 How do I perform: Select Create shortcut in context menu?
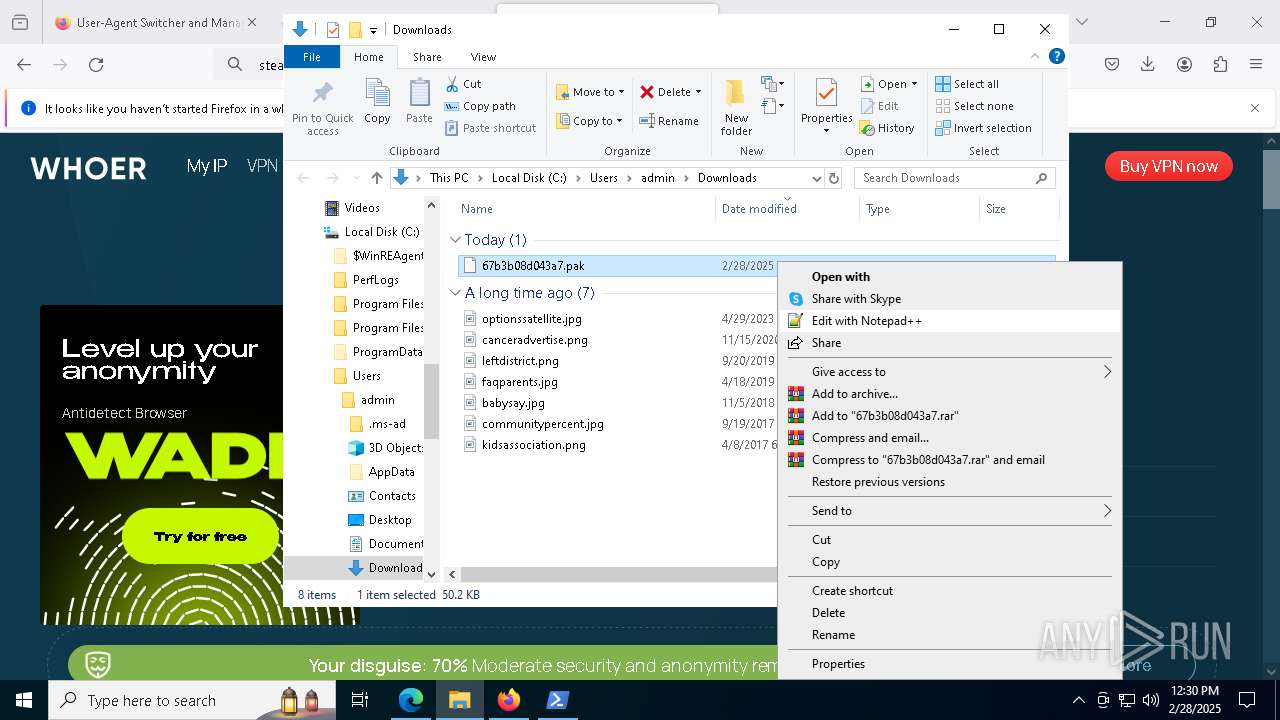point(949,591)
